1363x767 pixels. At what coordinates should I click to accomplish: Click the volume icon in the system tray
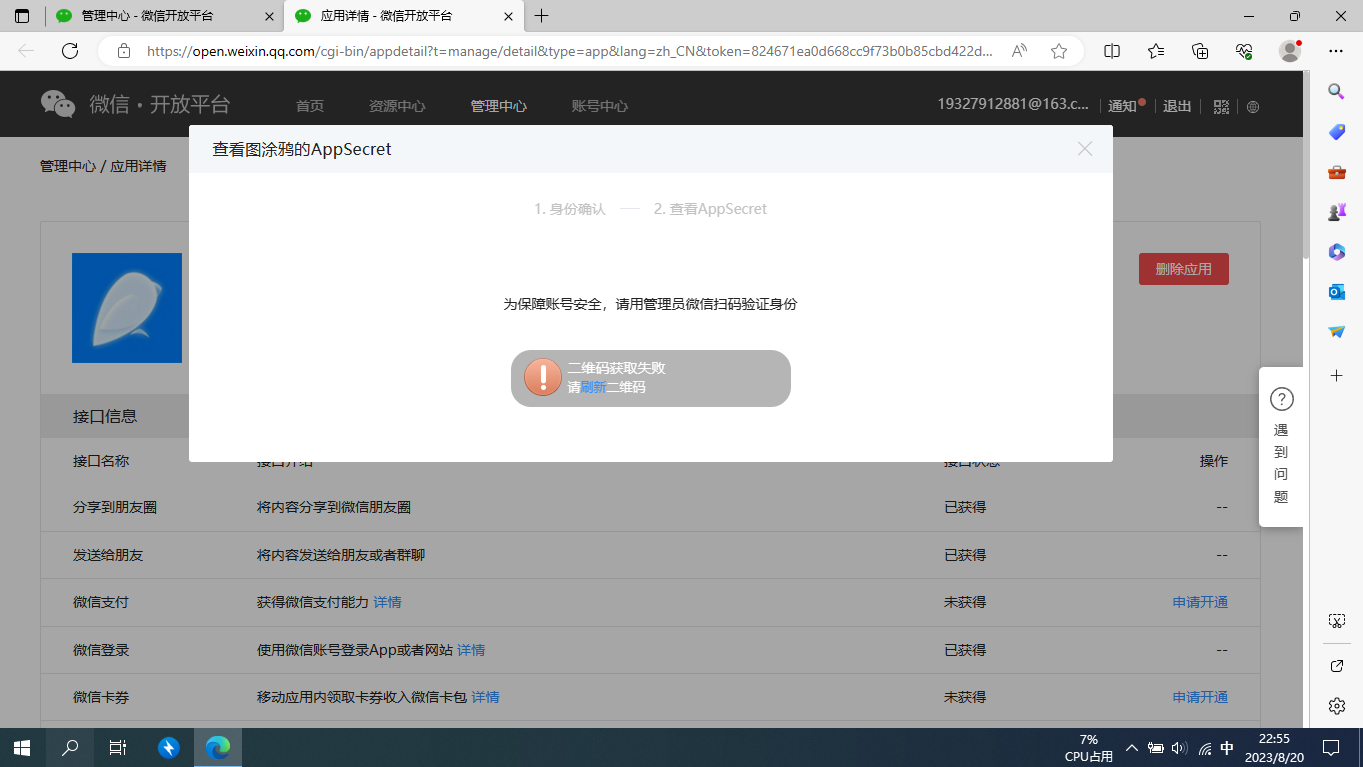click(1179, 748)
